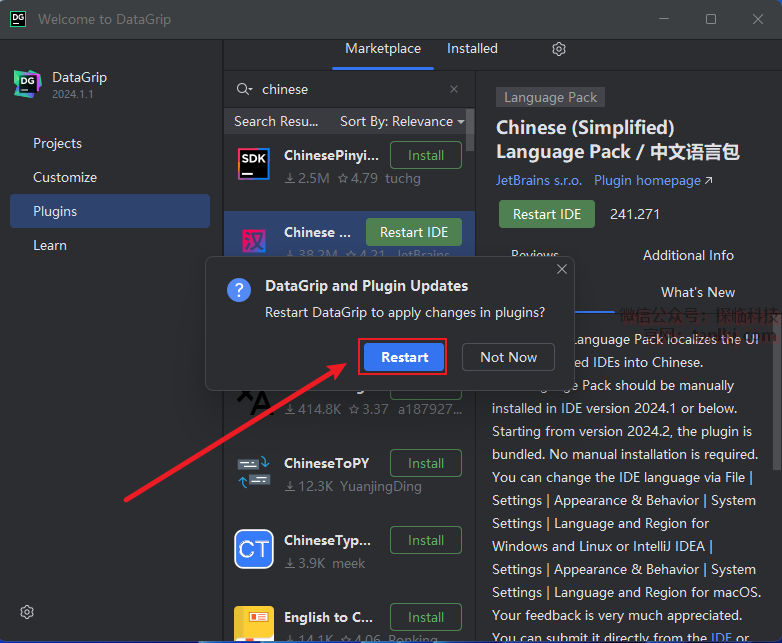Image resolution: width=782 pixels, height=643 pixels.
Task: Click the ChinesePinyin SDK plugin icon
Action: [x=254, y=164]
